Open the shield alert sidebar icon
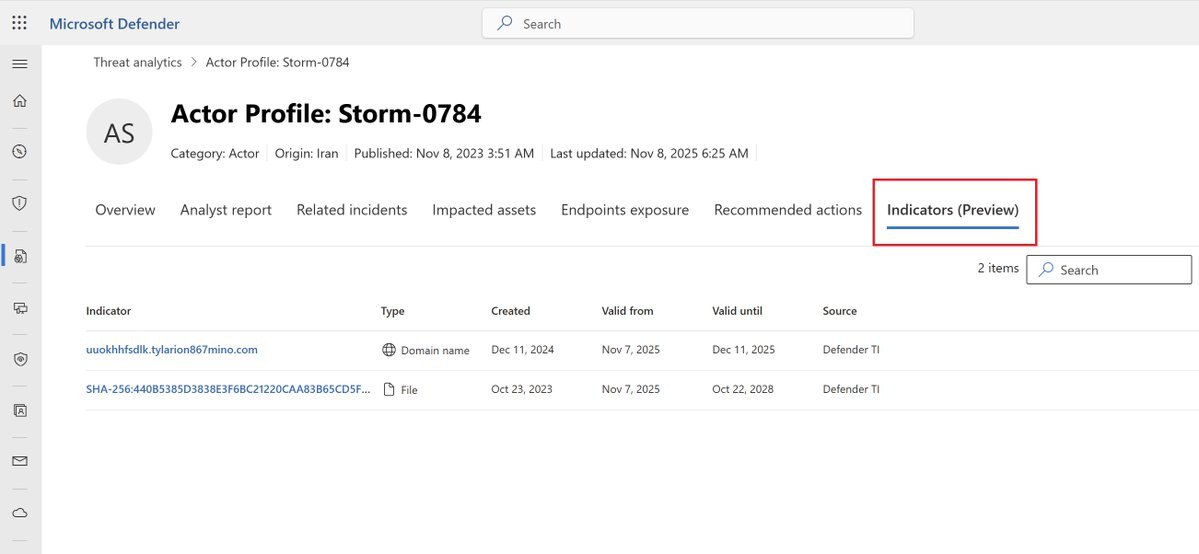 (20, 203)
